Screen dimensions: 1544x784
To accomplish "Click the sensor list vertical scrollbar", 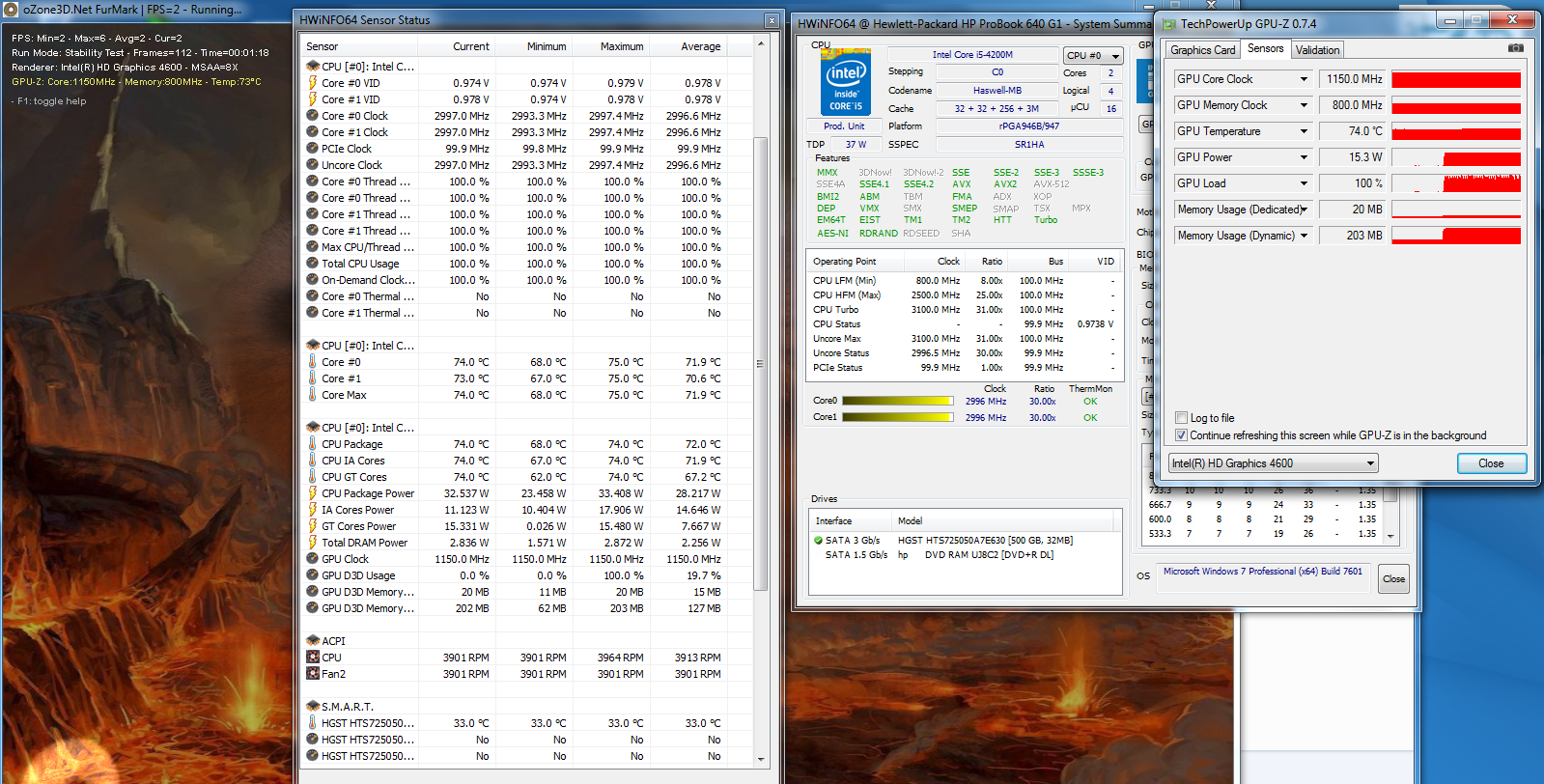I will (760, 363).
